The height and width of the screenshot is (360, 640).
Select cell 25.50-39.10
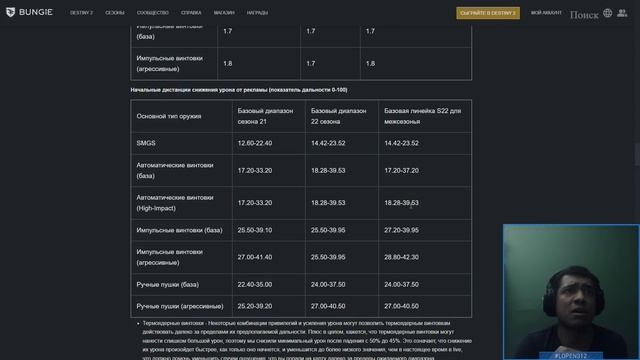pos(255,230)
